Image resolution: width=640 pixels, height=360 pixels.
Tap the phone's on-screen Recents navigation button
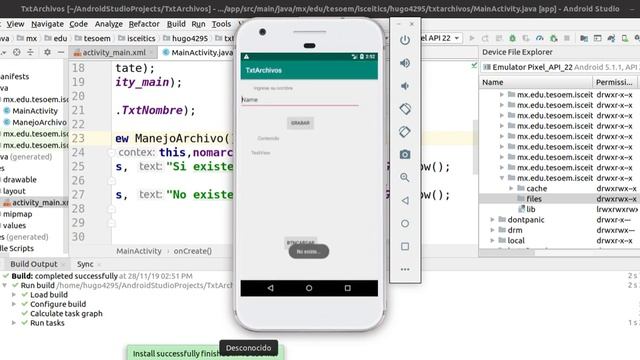pos(347,288)
